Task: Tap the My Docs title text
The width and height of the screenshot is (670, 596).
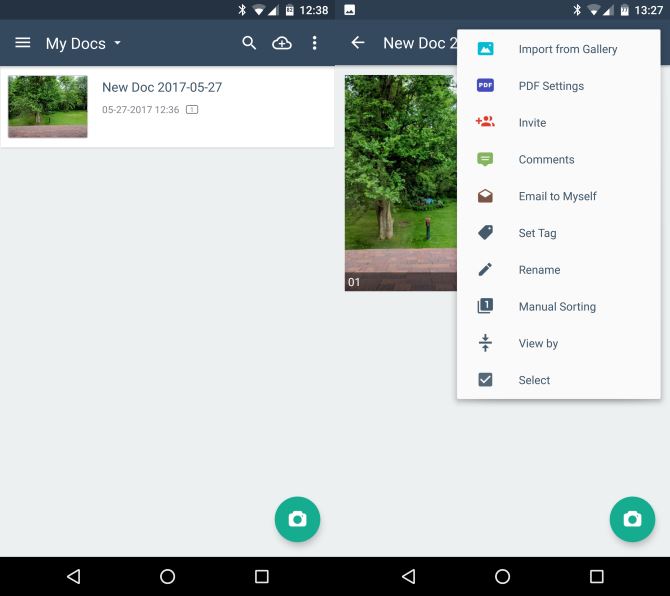Action: tap(76, 44)
